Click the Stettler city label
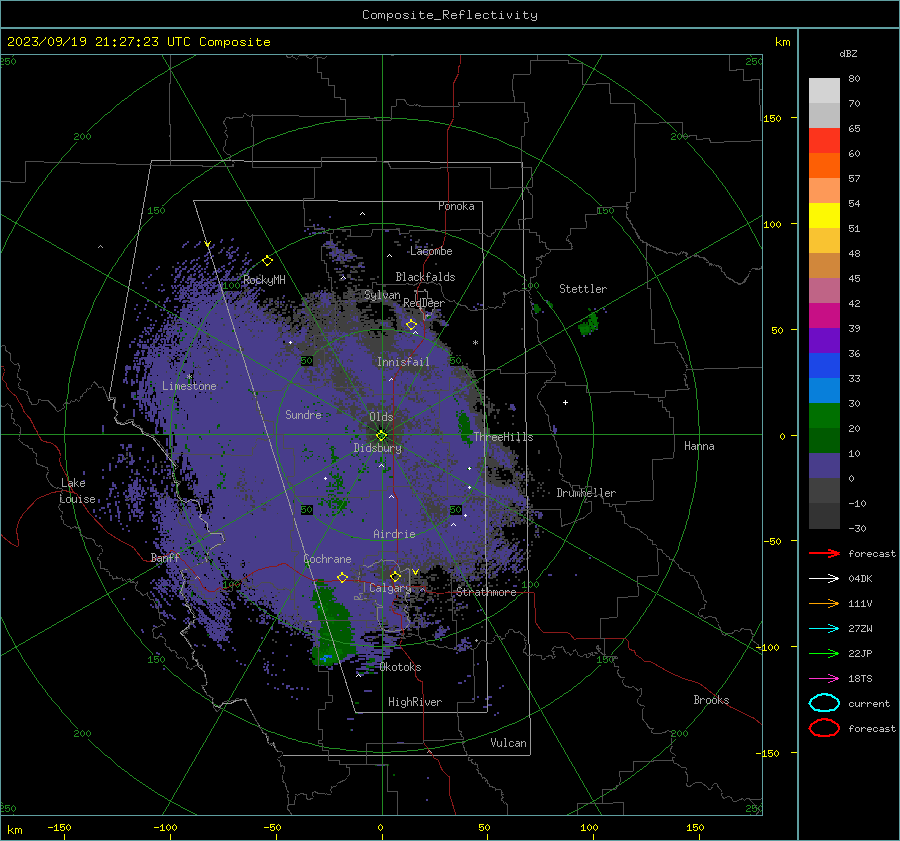The image size is (900, 841). click(583, 289)
